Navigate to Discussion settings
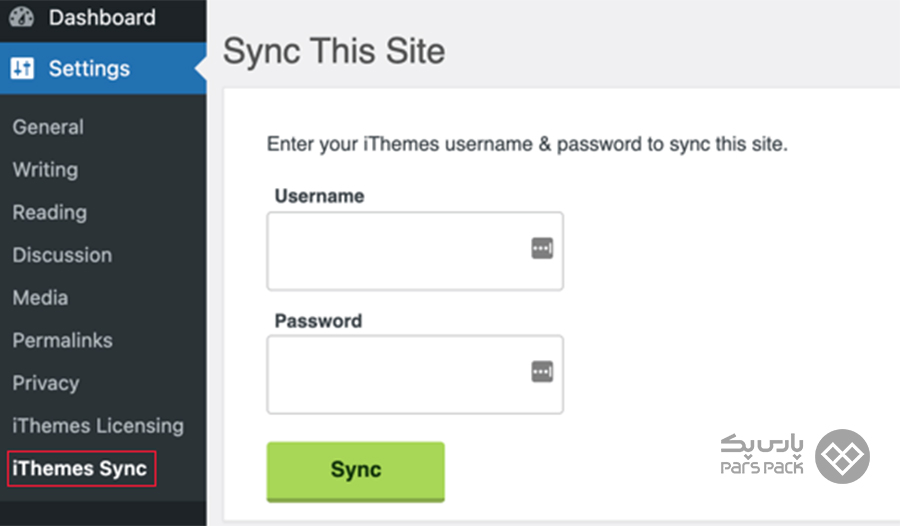This screenshot has height=526, width=900. 63,255
